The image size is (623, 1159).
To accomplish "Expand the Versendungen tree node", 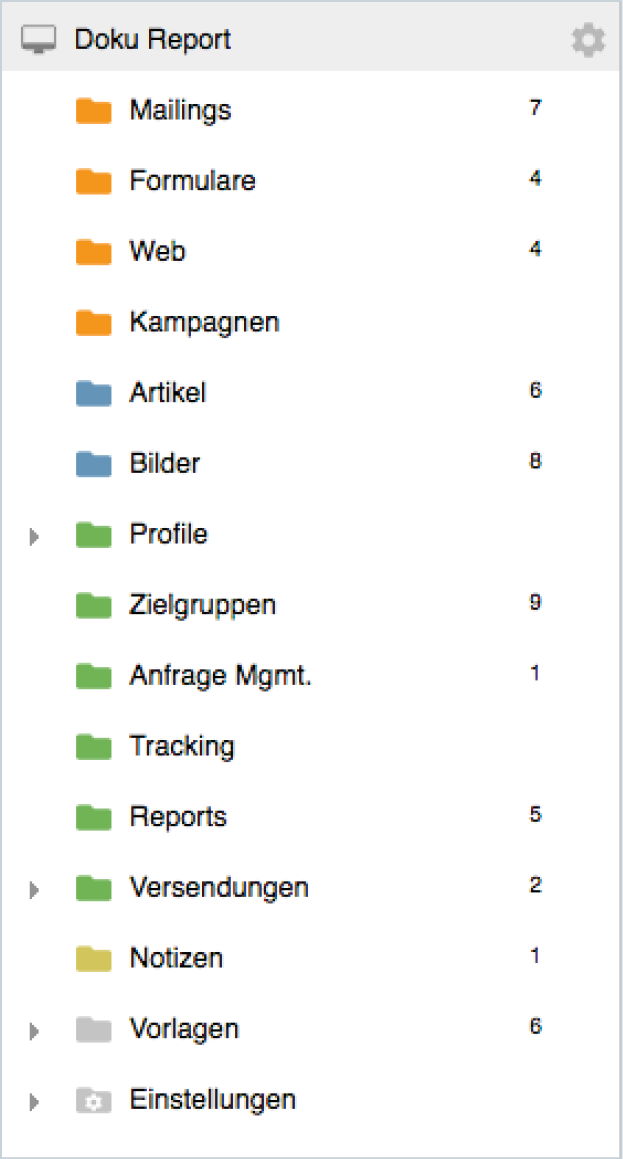I will pos(35,889).
